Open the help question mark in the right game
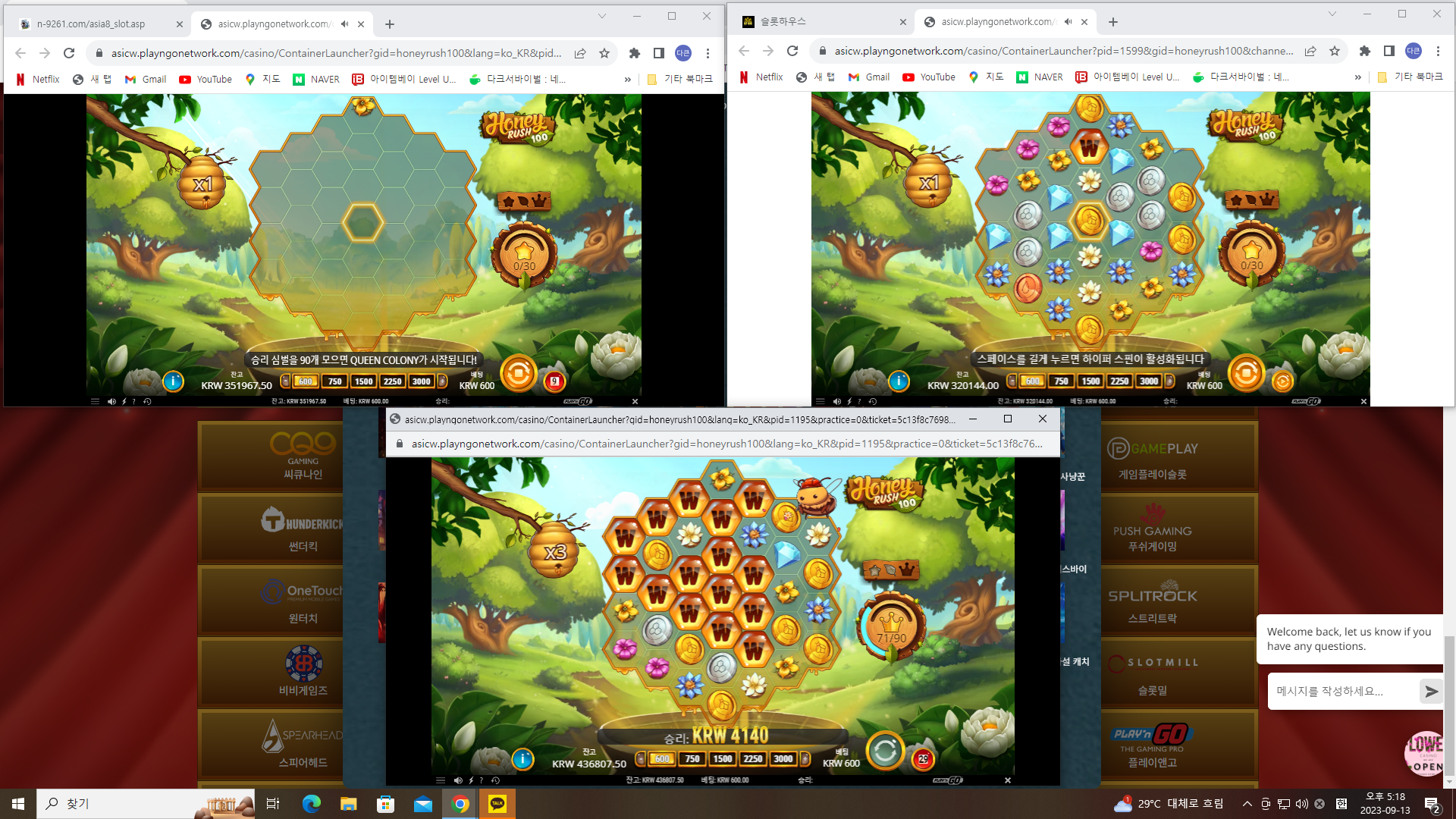This screenshot has width=1456, height=819. (859, 401)
